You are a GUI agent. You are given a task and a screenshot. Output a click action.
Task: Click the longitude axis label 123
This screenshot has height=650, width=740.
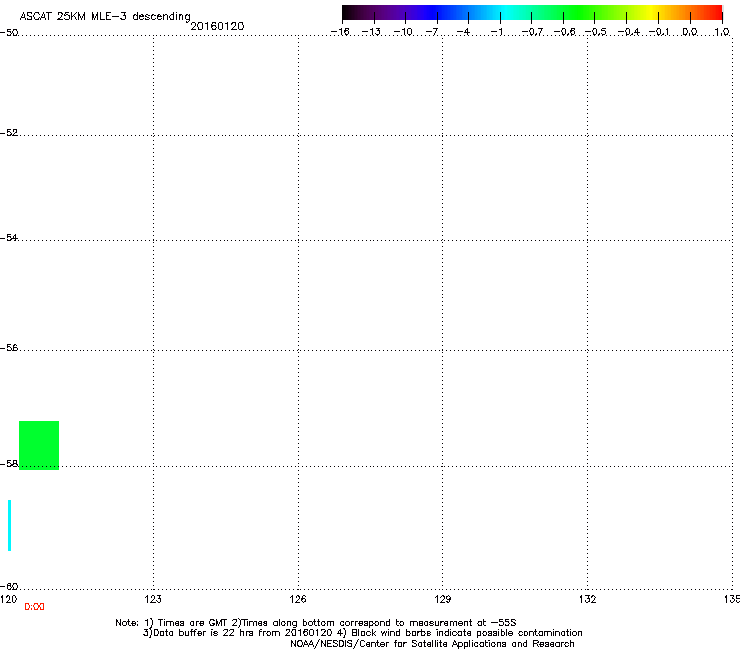tap(153, 599)
